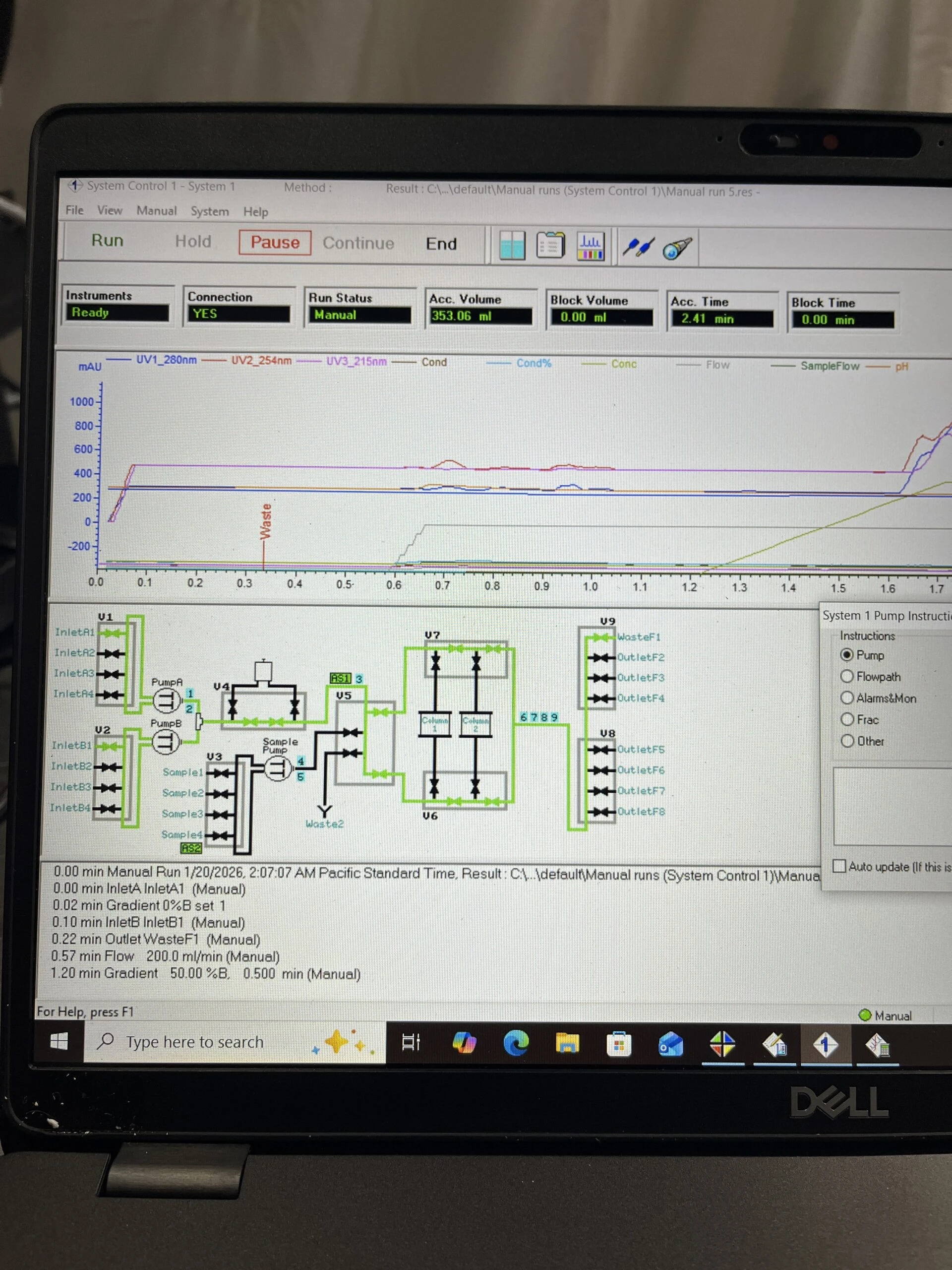Open Microsoft Edge from the taskbar

click(x=516, y=1043)
